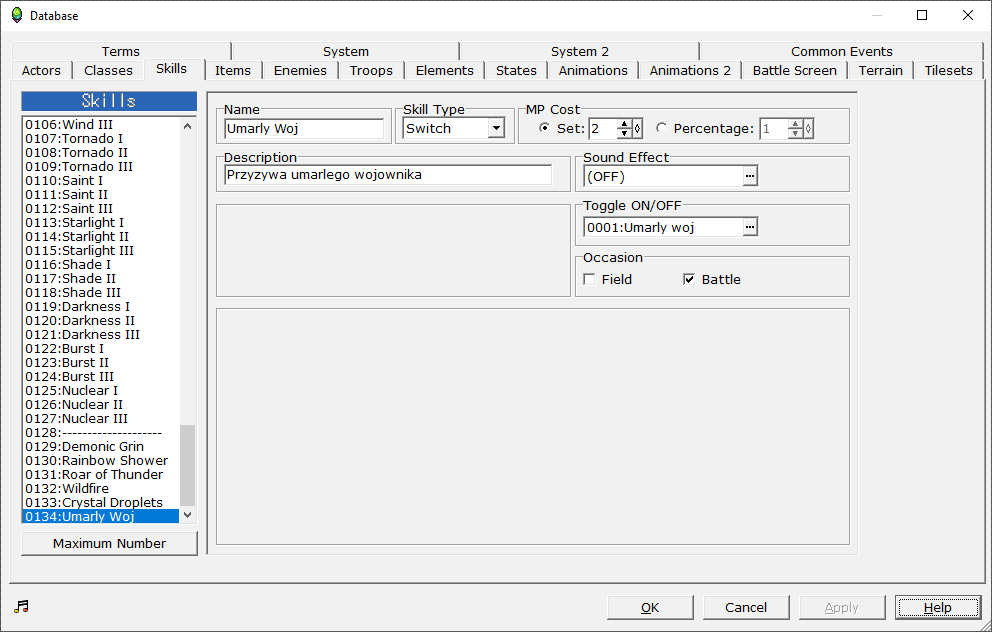Open the Elements tab

(x=444, y=70)
